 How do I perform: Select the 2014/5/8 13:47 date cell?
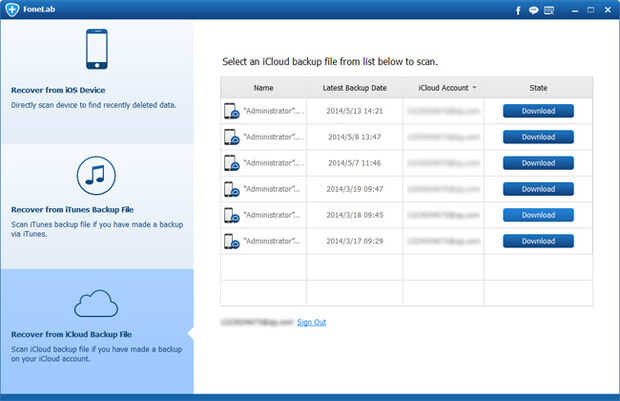click(355, 137)
